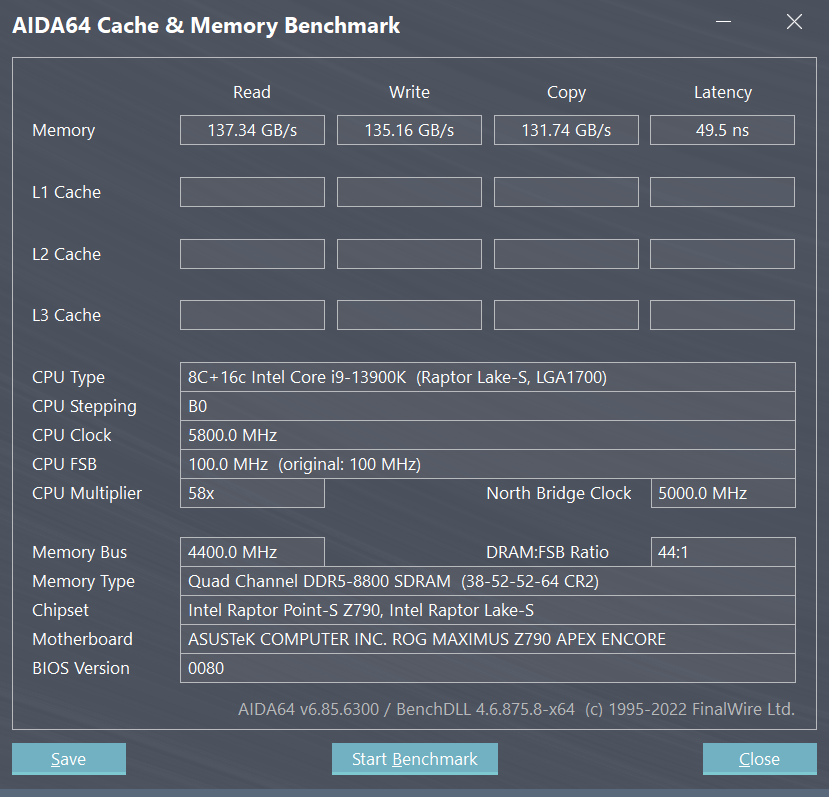Click the Save button
The image size is (829, 797).
[x=68, y=759]
